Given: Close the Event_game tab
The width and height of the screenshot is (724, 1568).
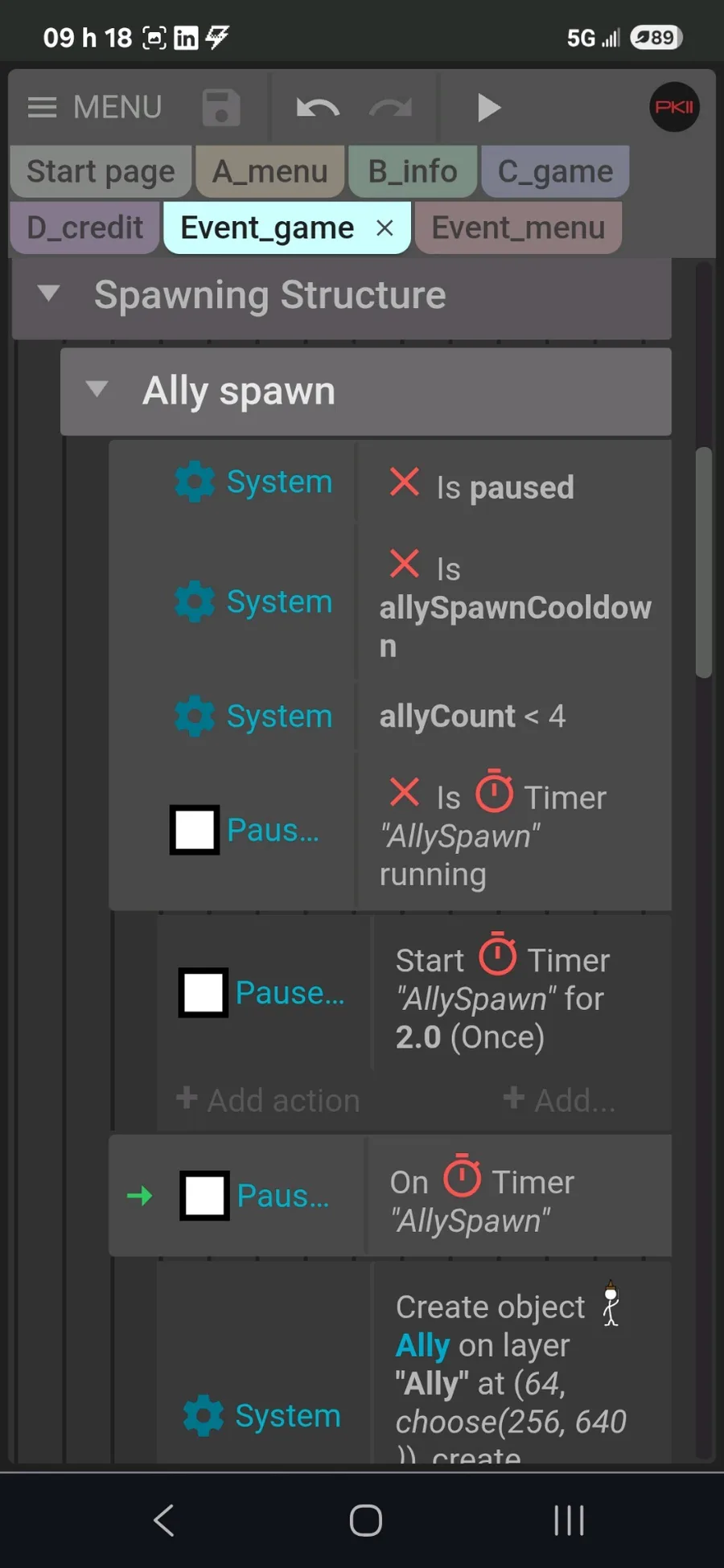Looking at the screenshot, I should [x=385, y=228].
